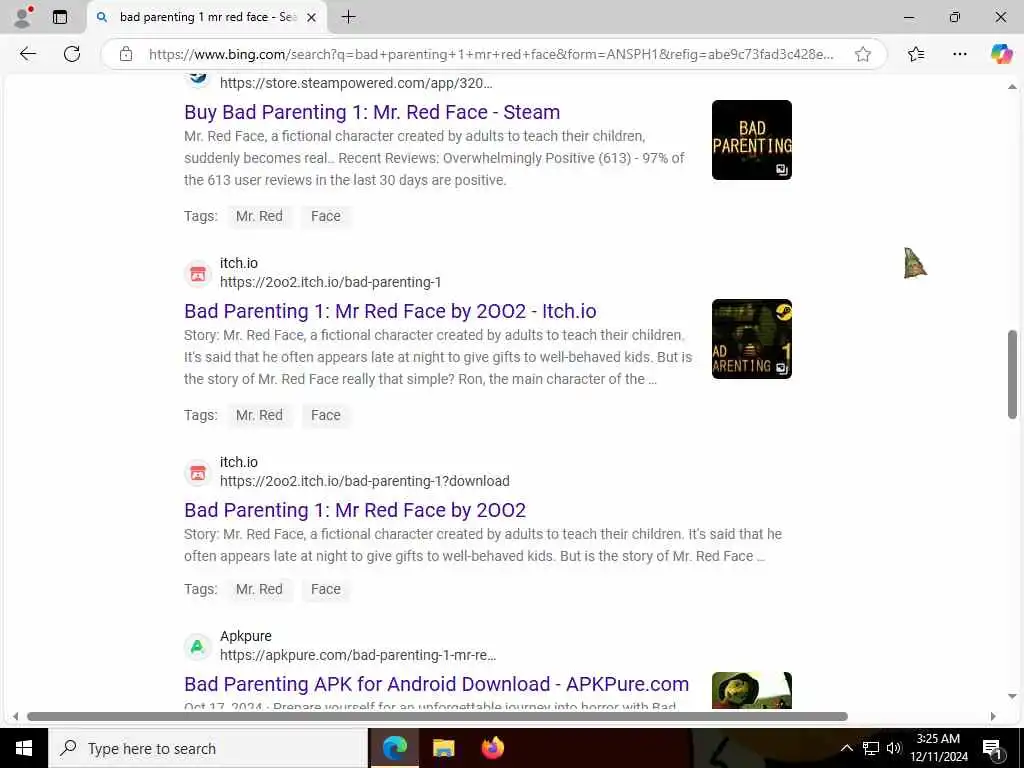1024x768 pixels.
Task: Click itch.io favicon of first itch.io result
Action: (x=198, y=274)
